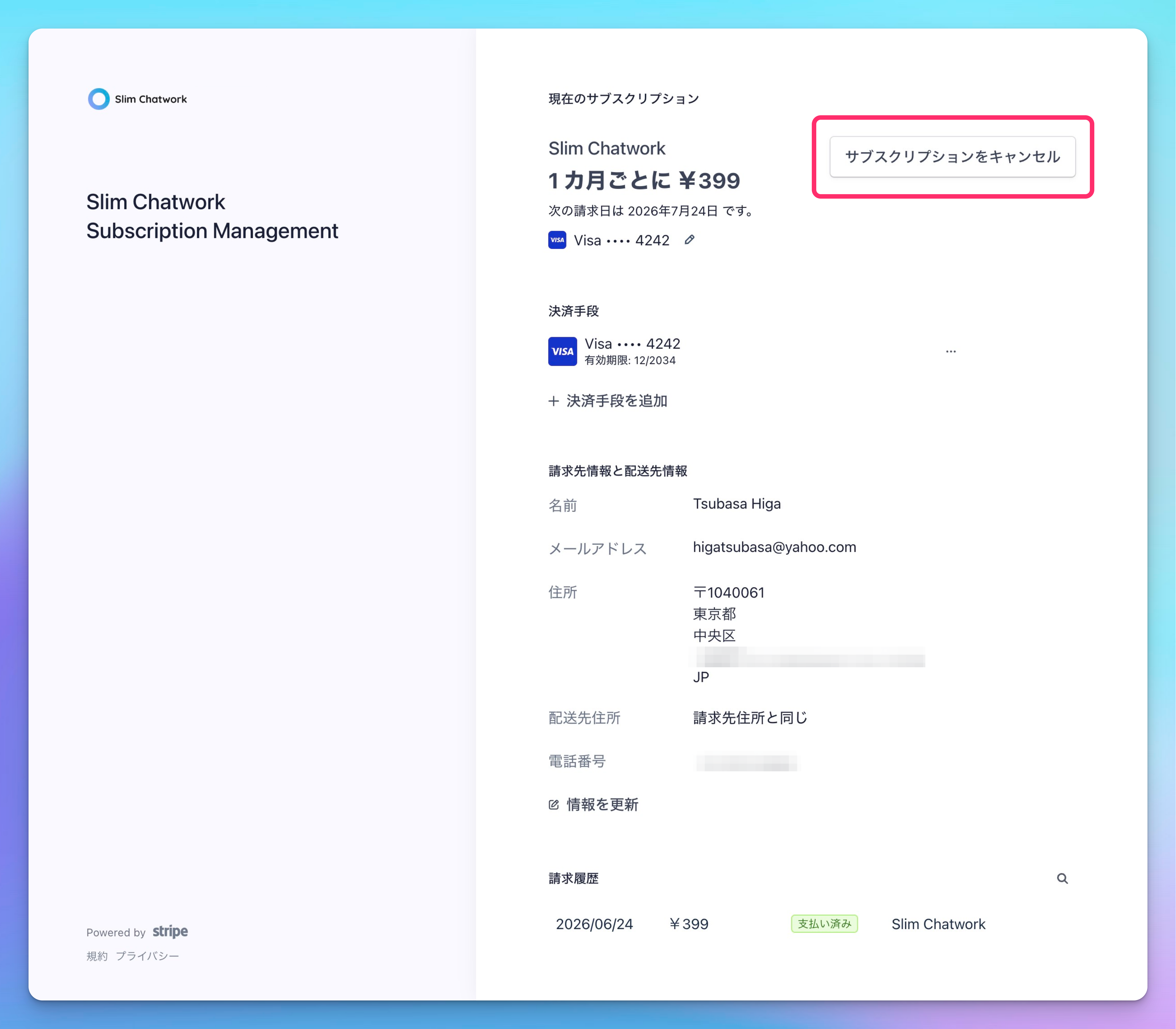
Task: Click the 中央区 address line
Action: tap(714, 636)
